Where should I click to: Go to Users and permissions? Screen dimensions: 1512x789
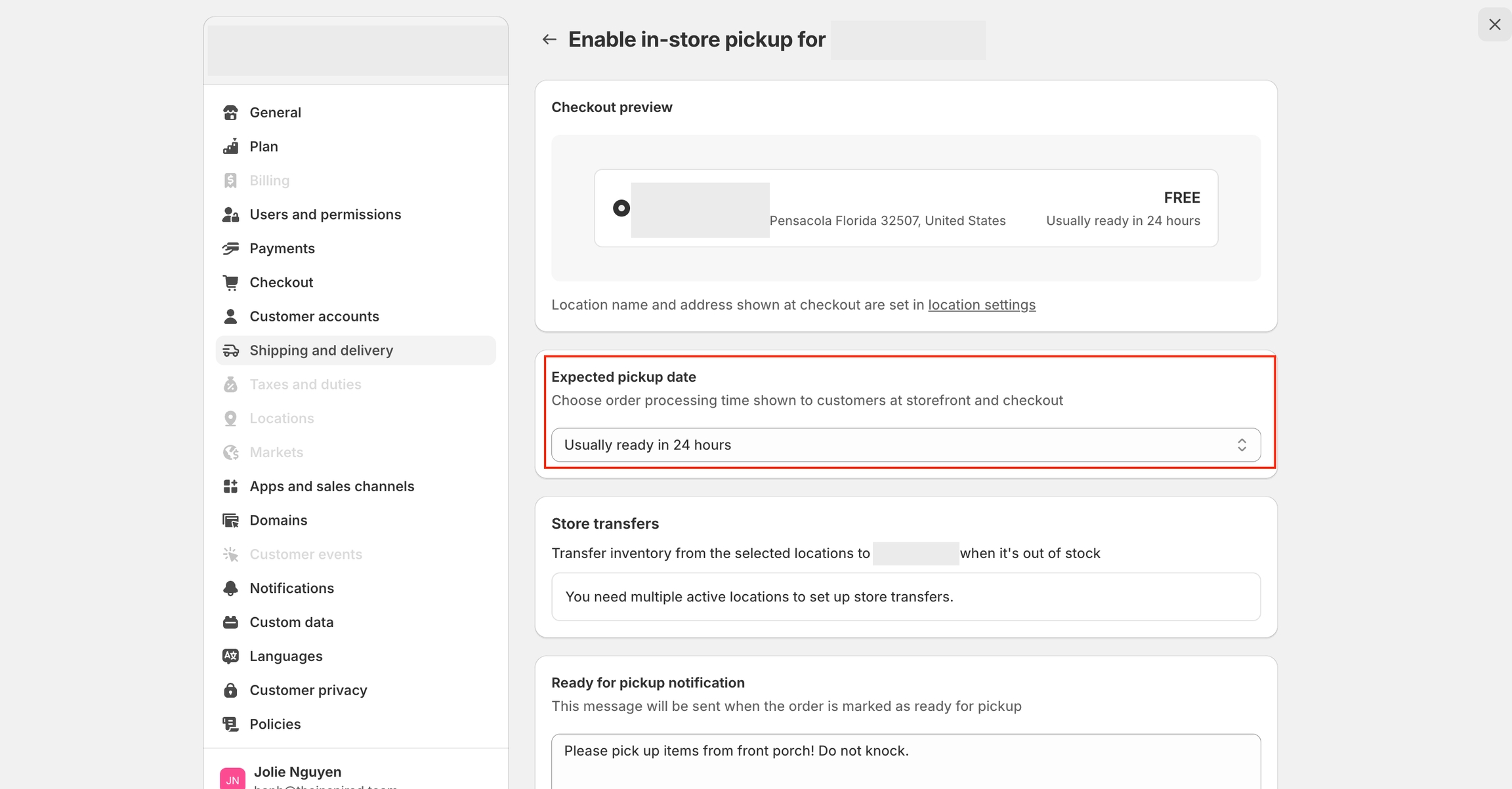pyautogui.click(x=325, y=214)
